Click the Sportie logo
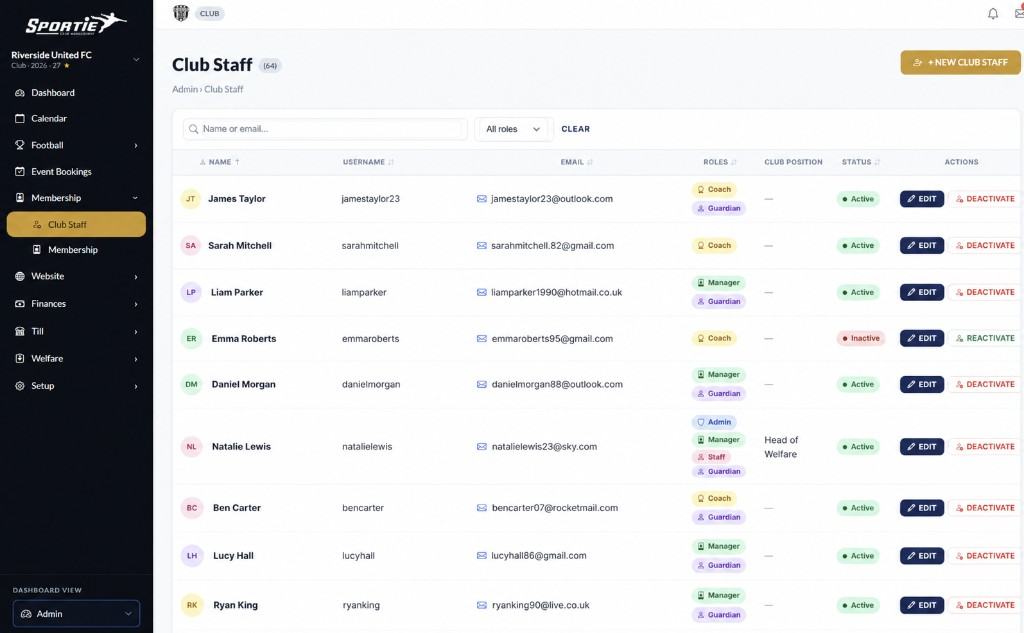The height and width of the screenshot is (633, 1024). click(x=76, y=24)
